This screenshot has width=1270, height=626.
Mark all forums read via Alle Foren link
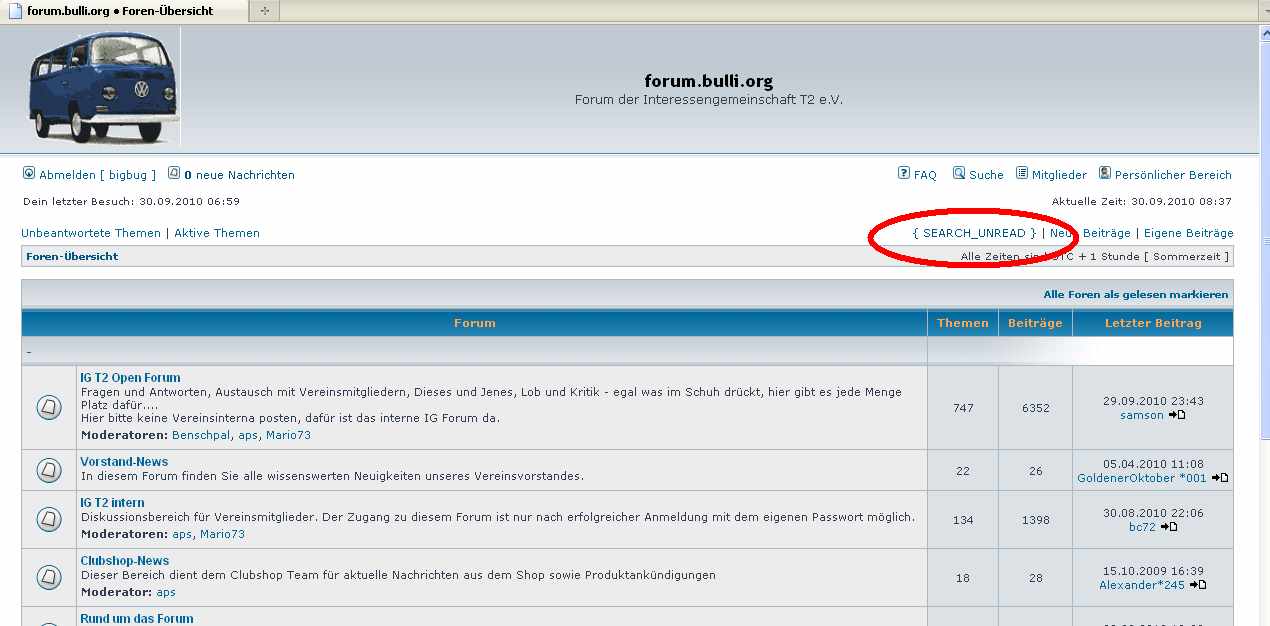click(1135, 295)
